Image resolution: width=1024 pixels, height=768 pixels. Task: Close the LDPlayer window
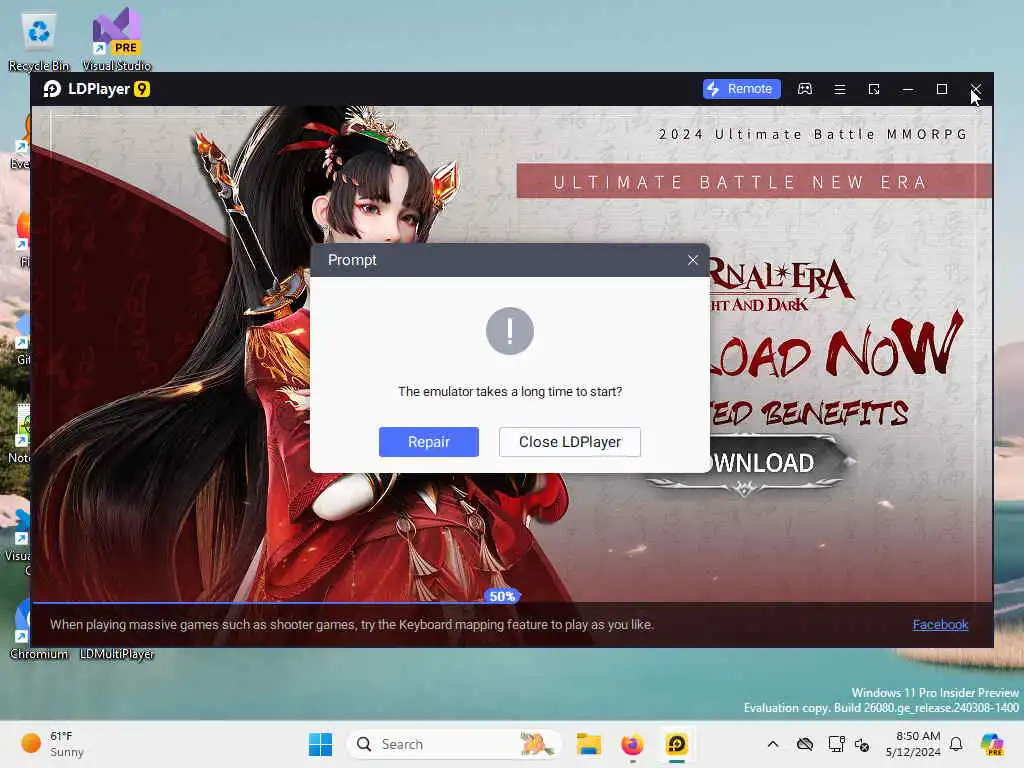pyautogui.click(x=976, y=89)
